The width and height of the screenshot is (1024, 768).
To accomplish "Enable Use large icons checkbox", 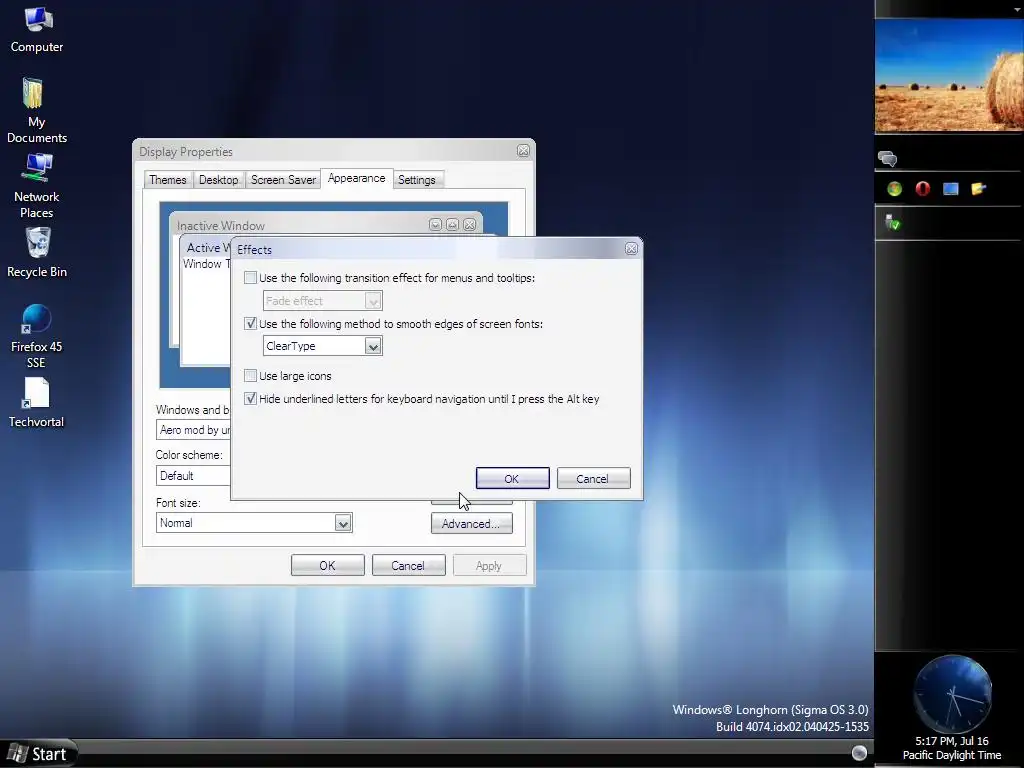I will 250,376.
